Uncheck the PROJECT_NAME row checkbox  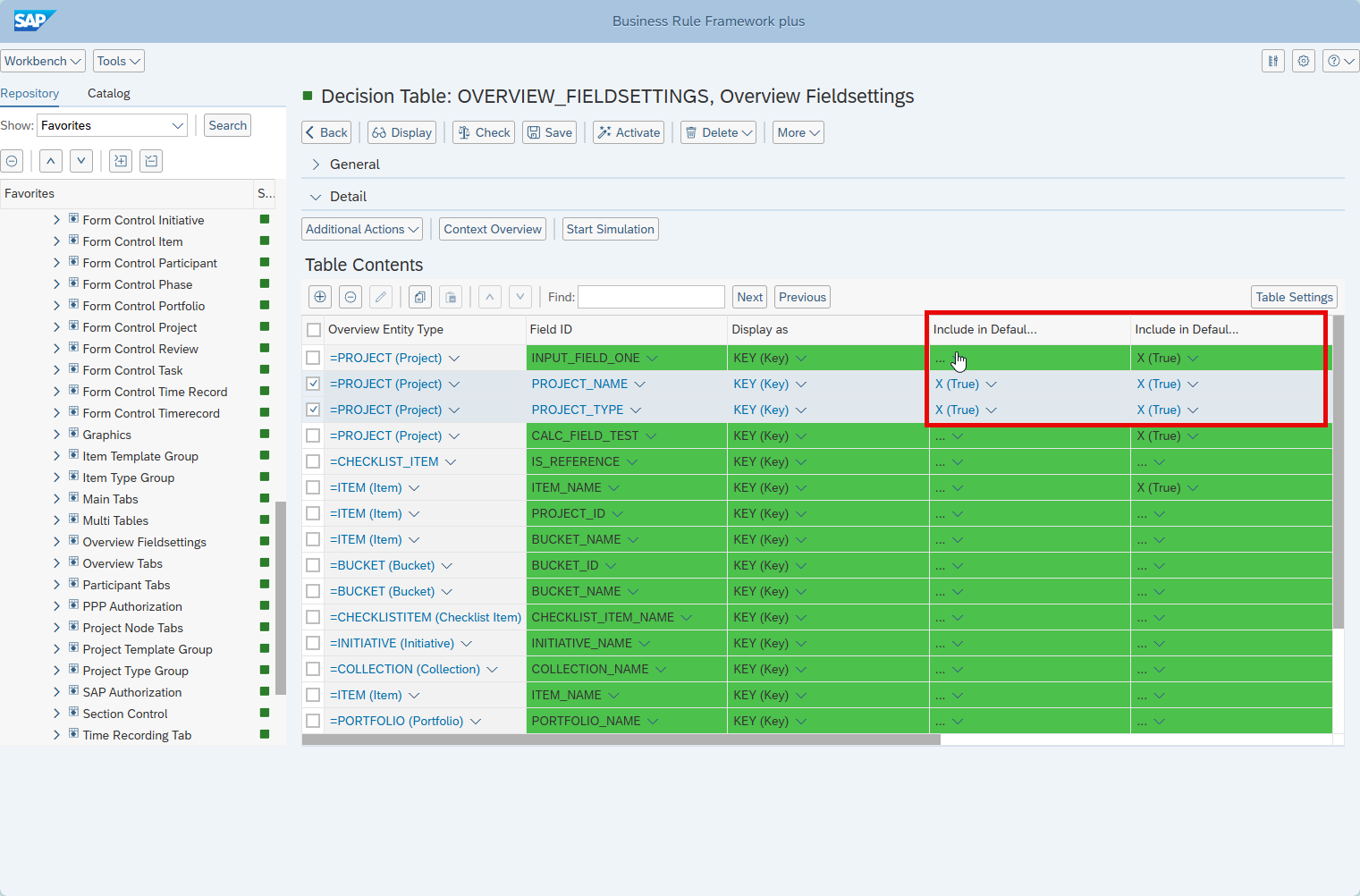coord(313,384)
